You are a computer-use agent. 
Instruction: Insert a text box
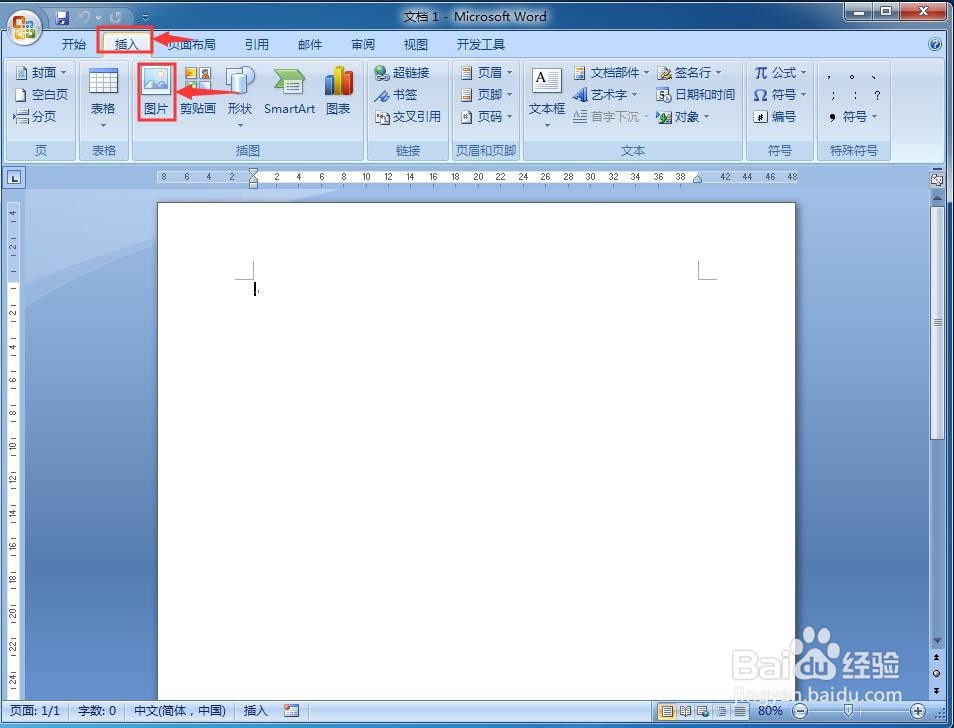(546, 96)
